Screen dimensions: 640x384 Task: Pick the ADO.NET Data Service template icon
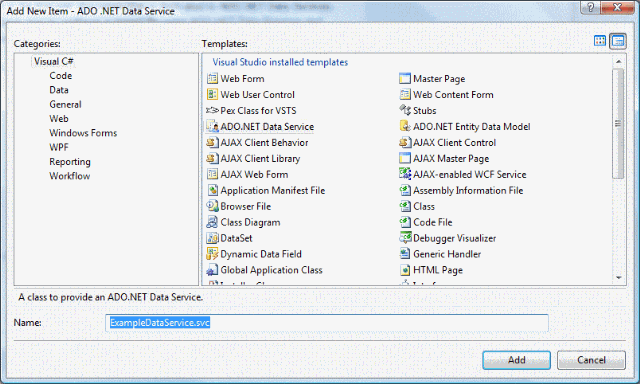point(212,127)
